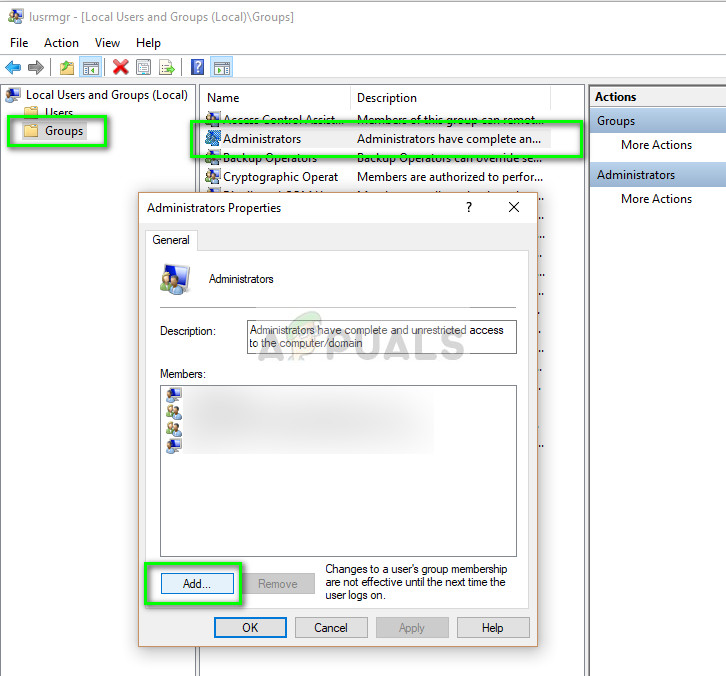
Task: Click the Administrators group icon in the list
Action: (213, 138)
